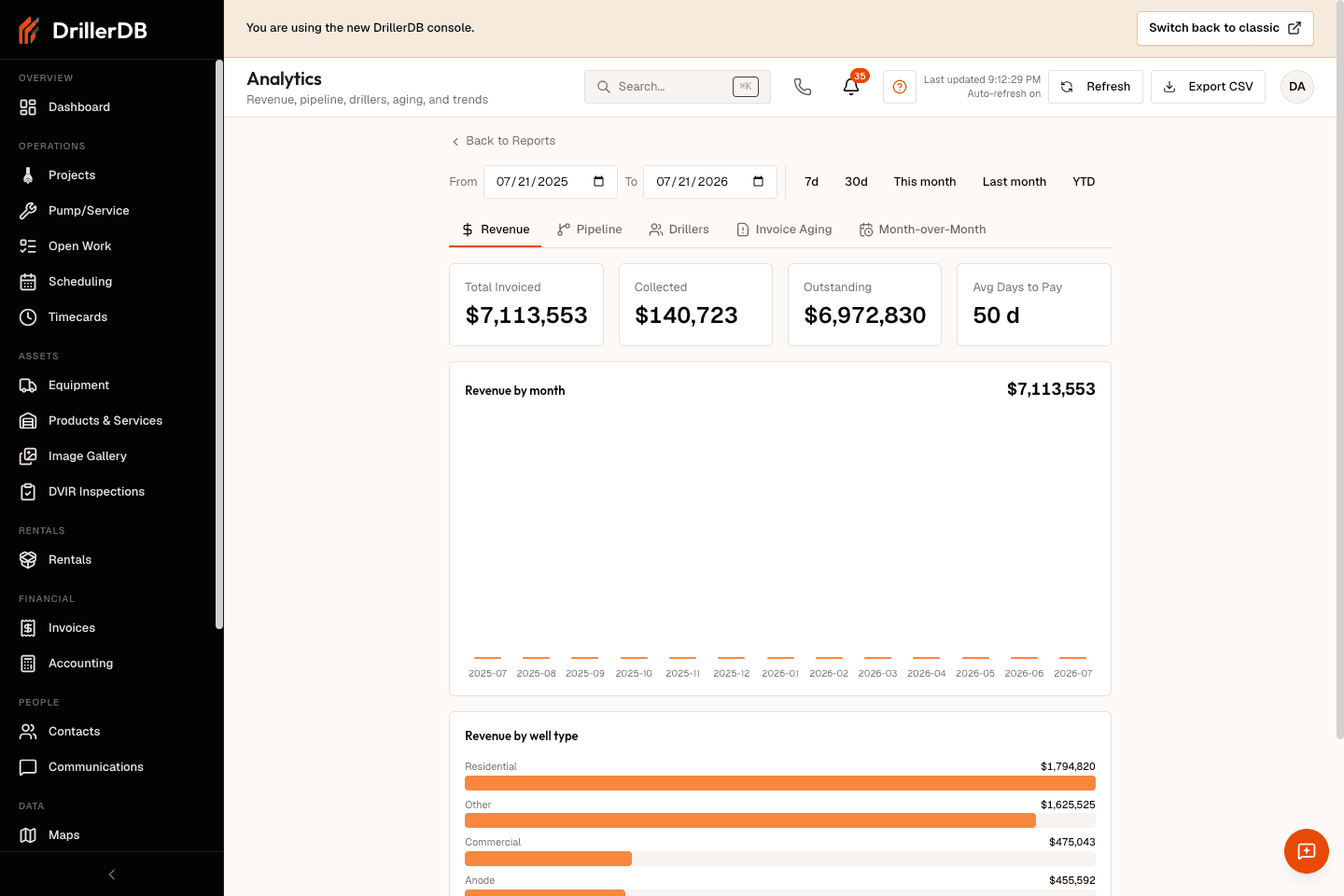Switch to the Pipeline tab

(x=589, y=230)
